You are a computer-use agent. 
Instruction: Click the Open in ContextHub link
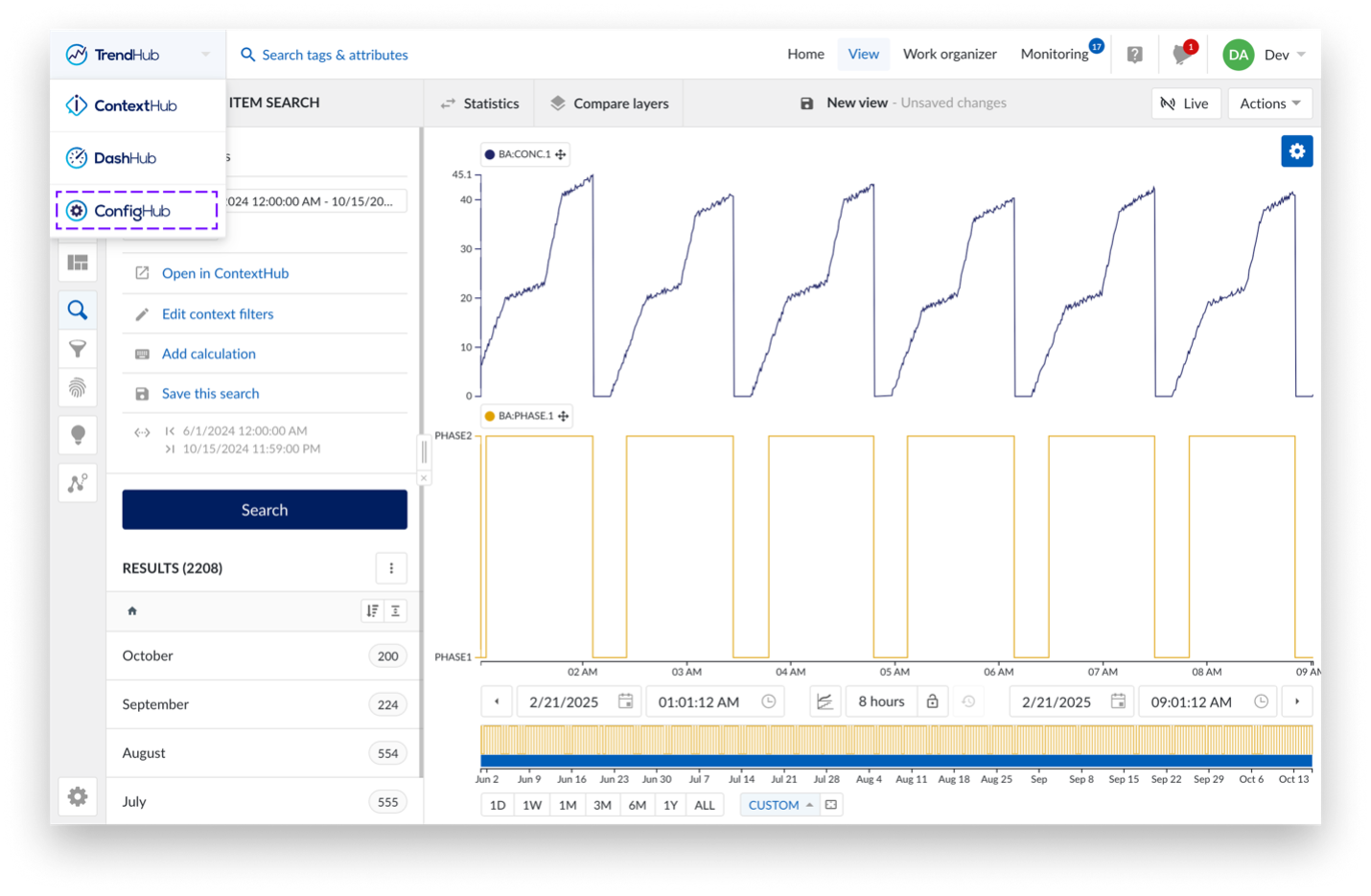tap(225, 273)
